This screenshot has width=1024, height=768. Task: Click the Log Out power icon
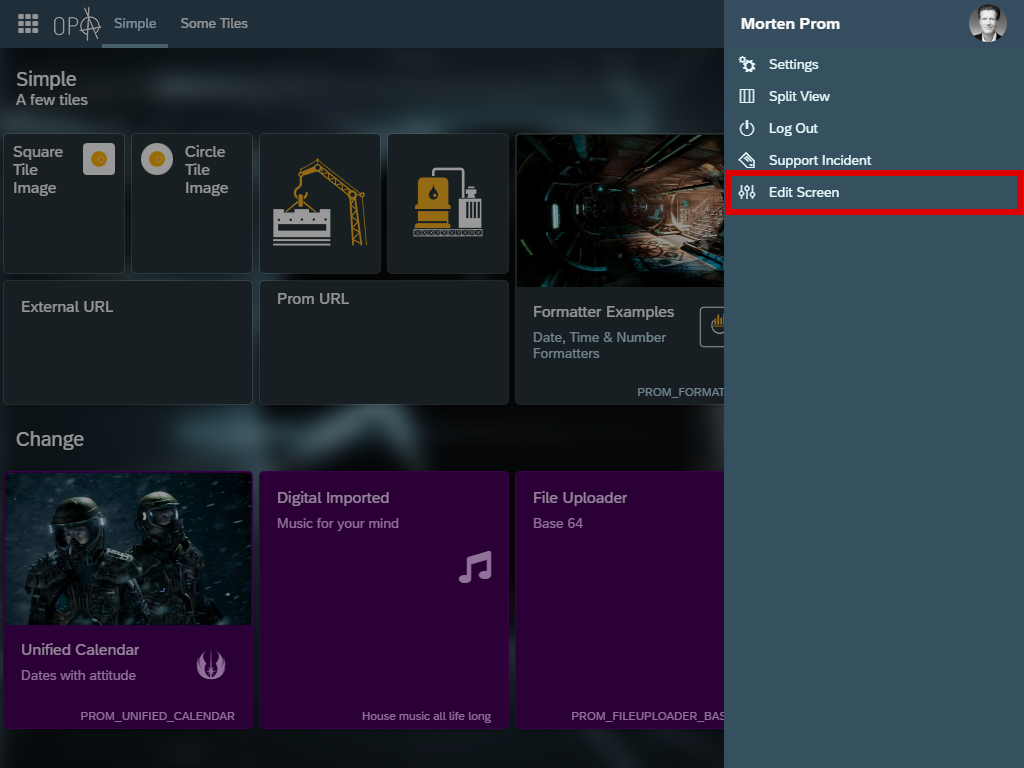tap(747, 128)
